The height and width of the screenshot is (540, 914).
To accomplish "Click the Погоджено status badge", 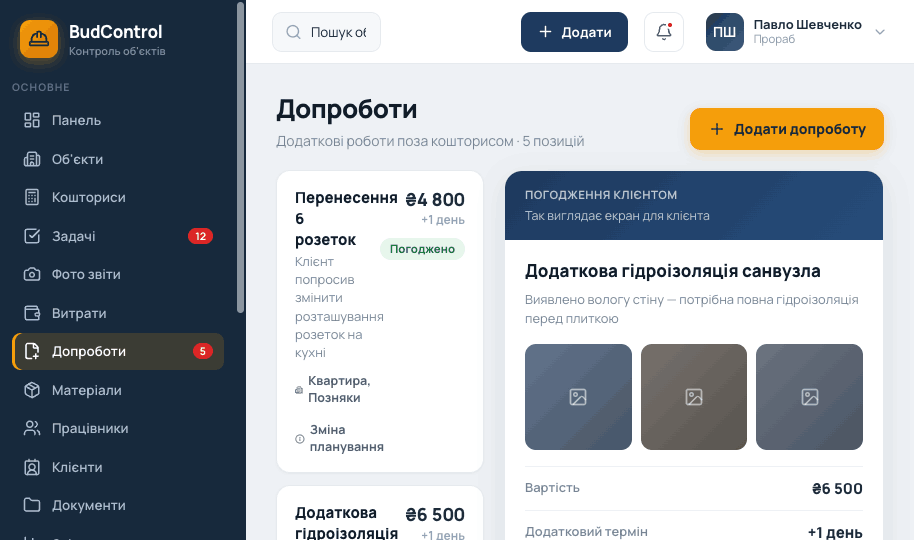I will coord(422,249).
